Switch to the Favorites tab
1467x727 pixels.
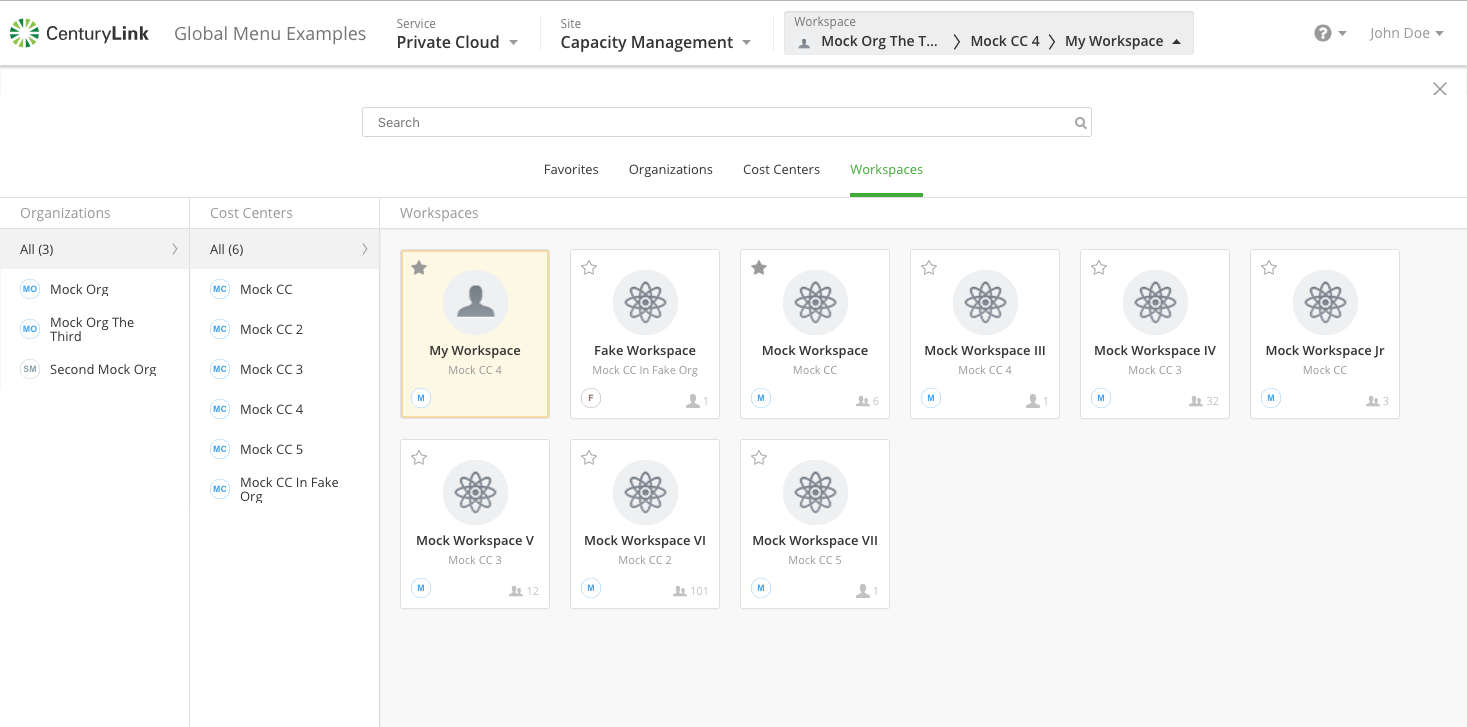pyautogui.click(x=571, y=170)
